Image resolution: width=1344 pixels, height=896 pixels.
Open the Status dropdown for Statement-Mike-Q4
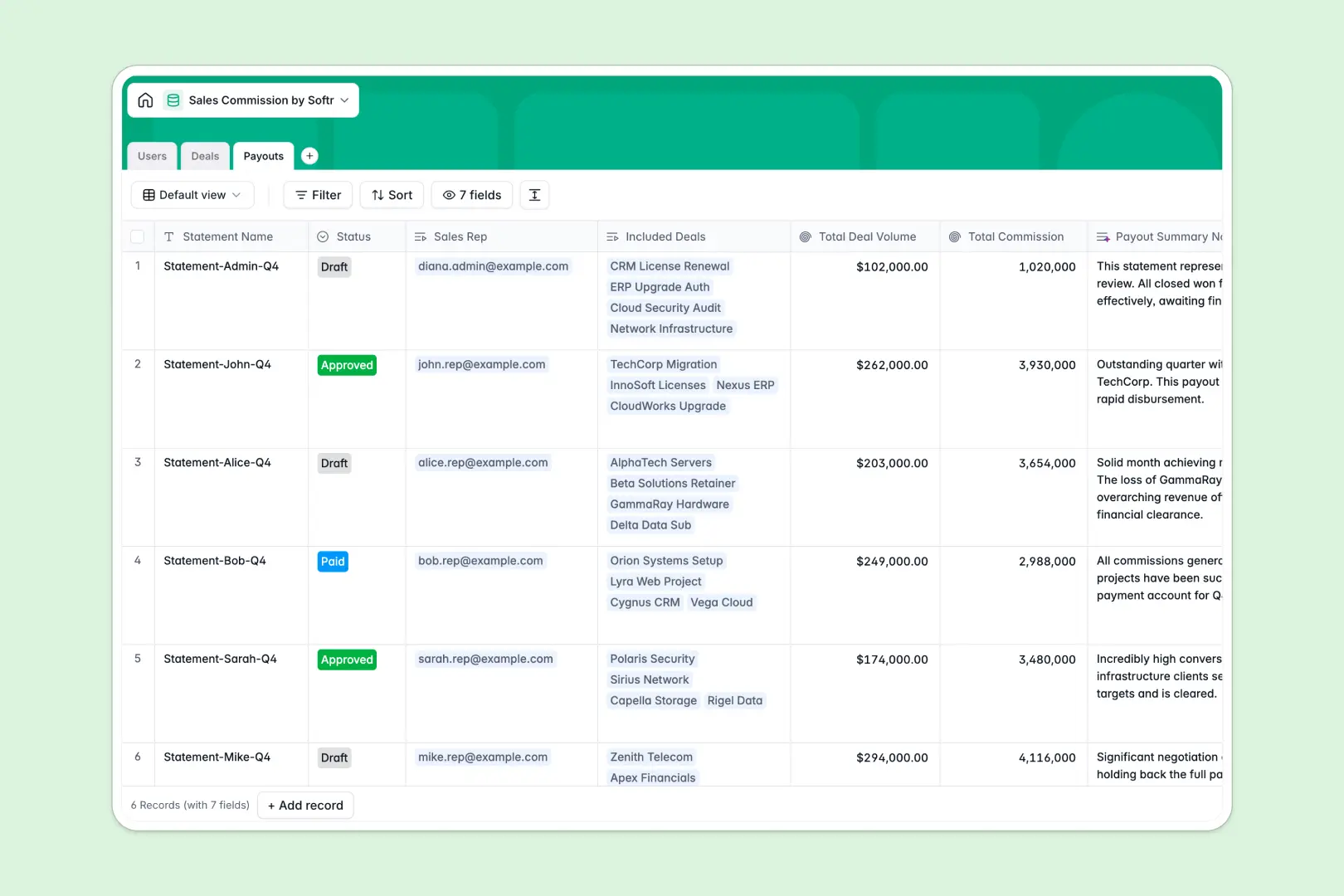334,757
